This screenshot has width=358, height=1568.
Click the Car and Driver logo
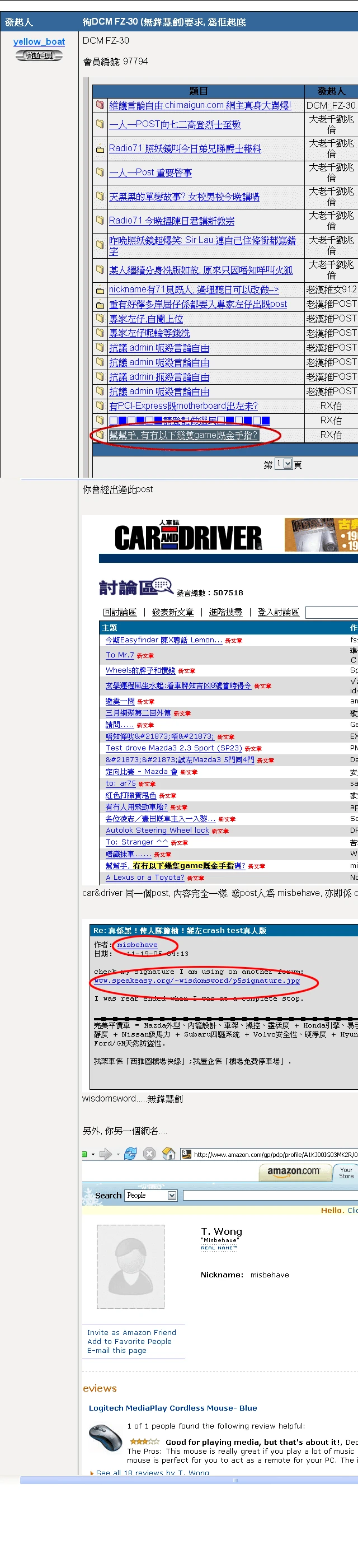click(189, 536)
